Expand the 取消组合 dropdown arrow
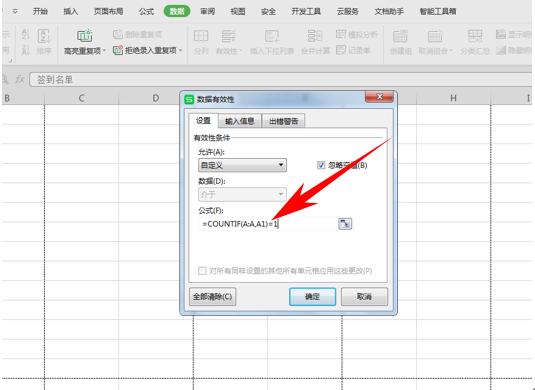This screenshot has height=390, width=535. pos(451,51)
